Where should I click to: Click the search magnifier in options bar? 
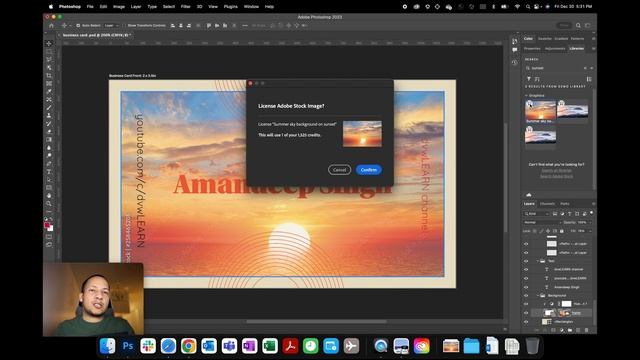[578, 25]
